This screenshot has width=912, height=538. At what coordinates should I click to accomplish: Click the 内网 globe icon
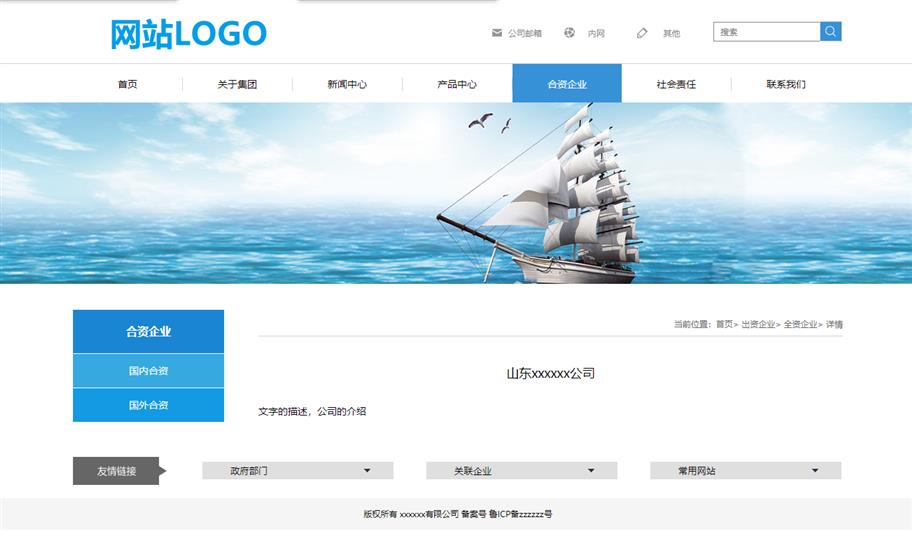569,33
